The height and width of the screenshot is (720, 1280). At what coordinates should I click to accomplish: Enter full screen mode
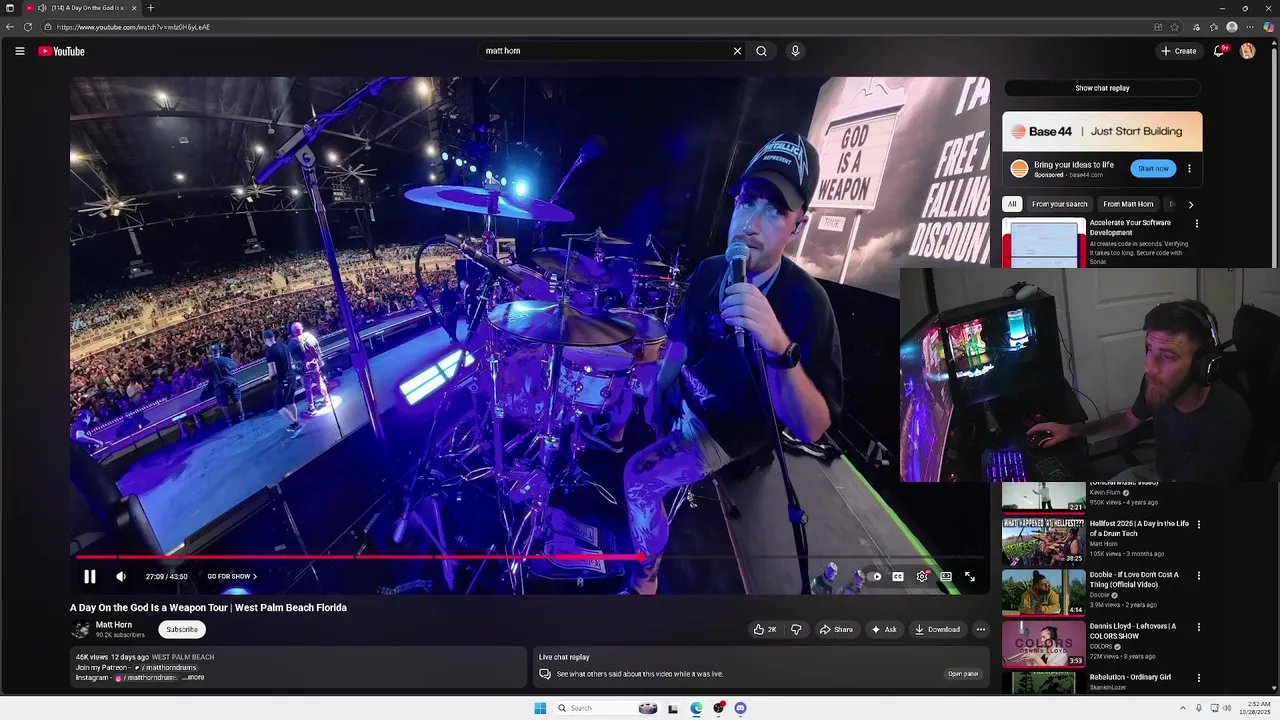[x=970, y=576]
